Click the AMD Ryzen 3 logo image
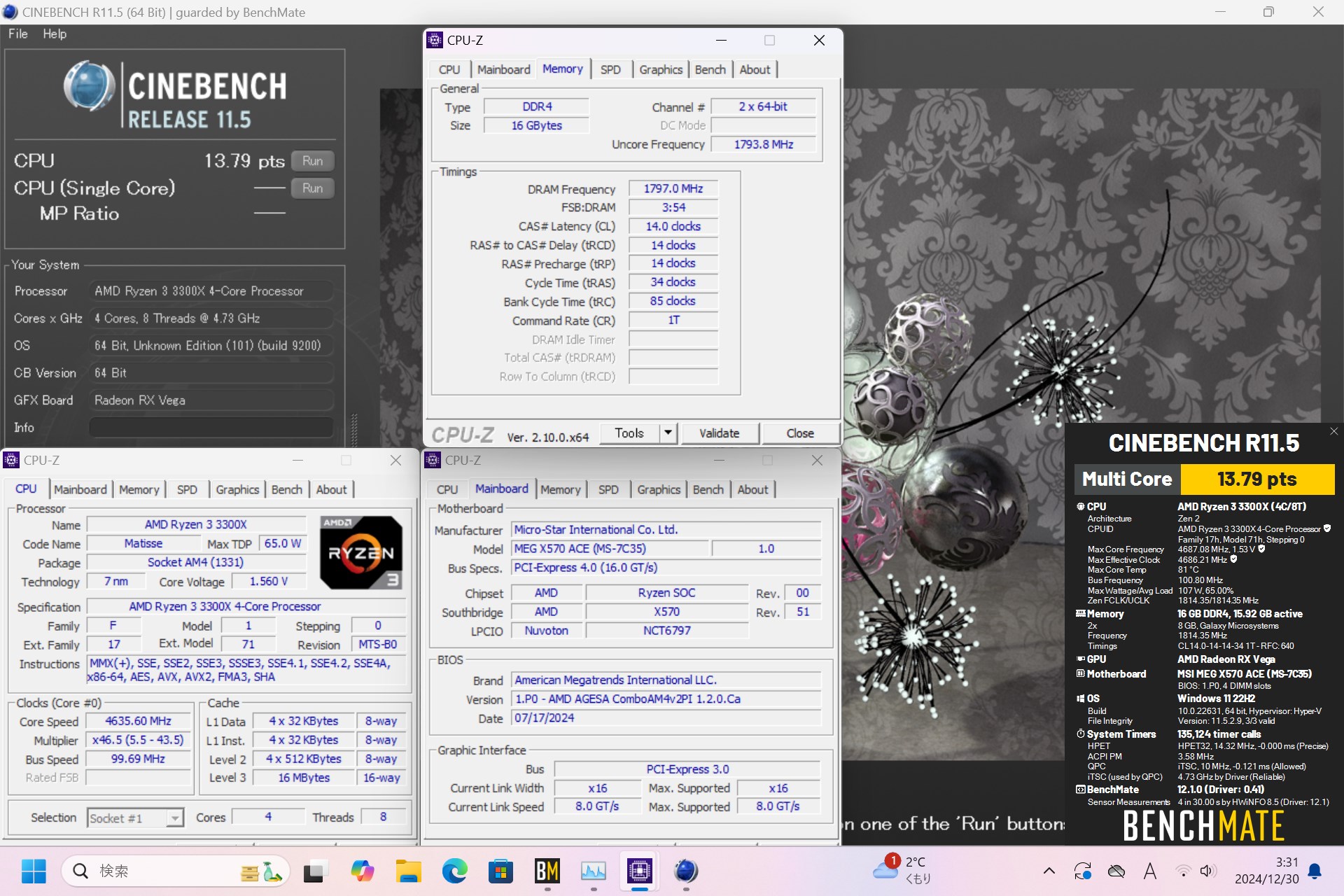Screen dimensions: 1344x896 (360, 552)
